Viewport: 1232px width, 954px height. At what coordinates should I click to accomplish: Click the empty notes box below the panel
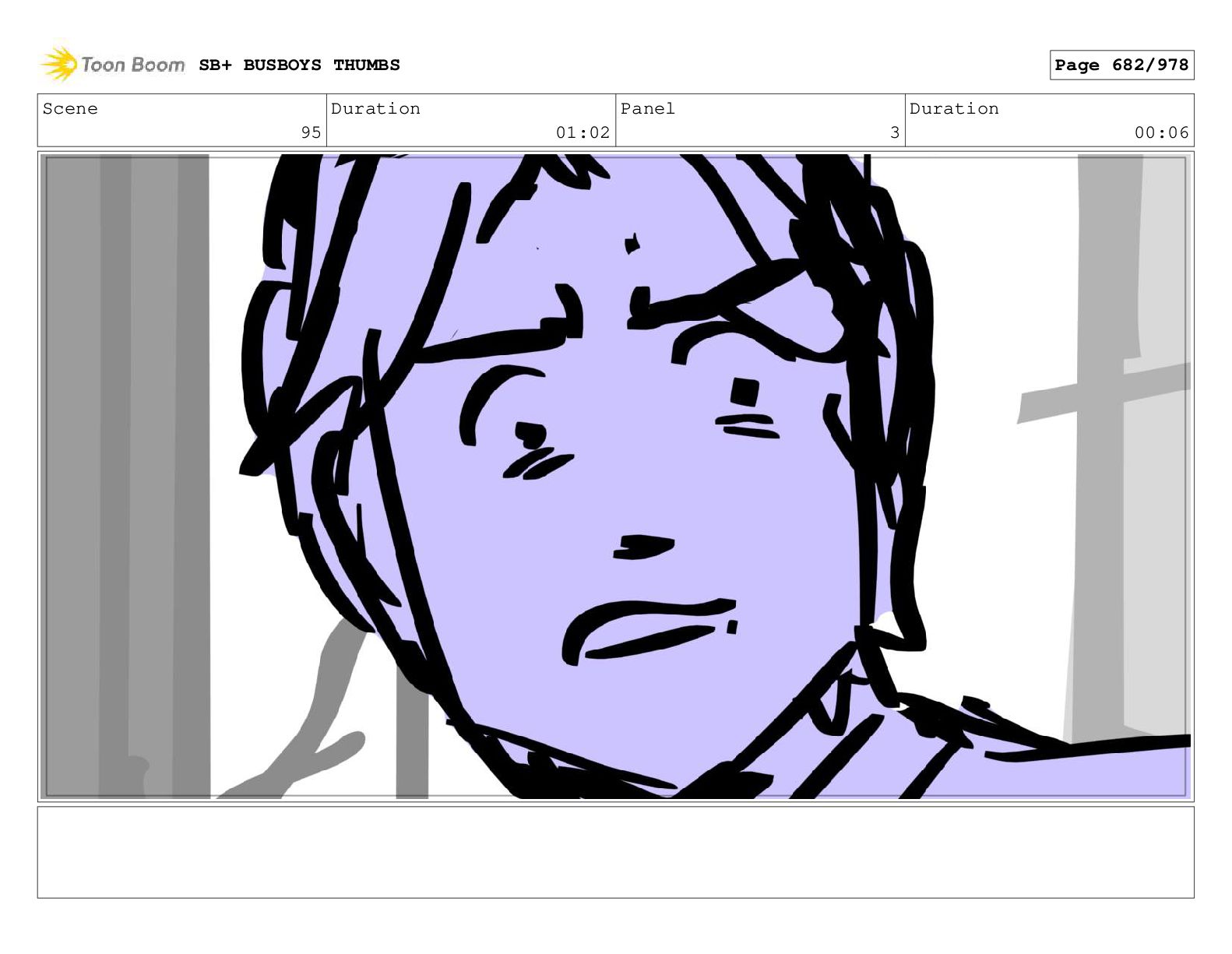615,852
